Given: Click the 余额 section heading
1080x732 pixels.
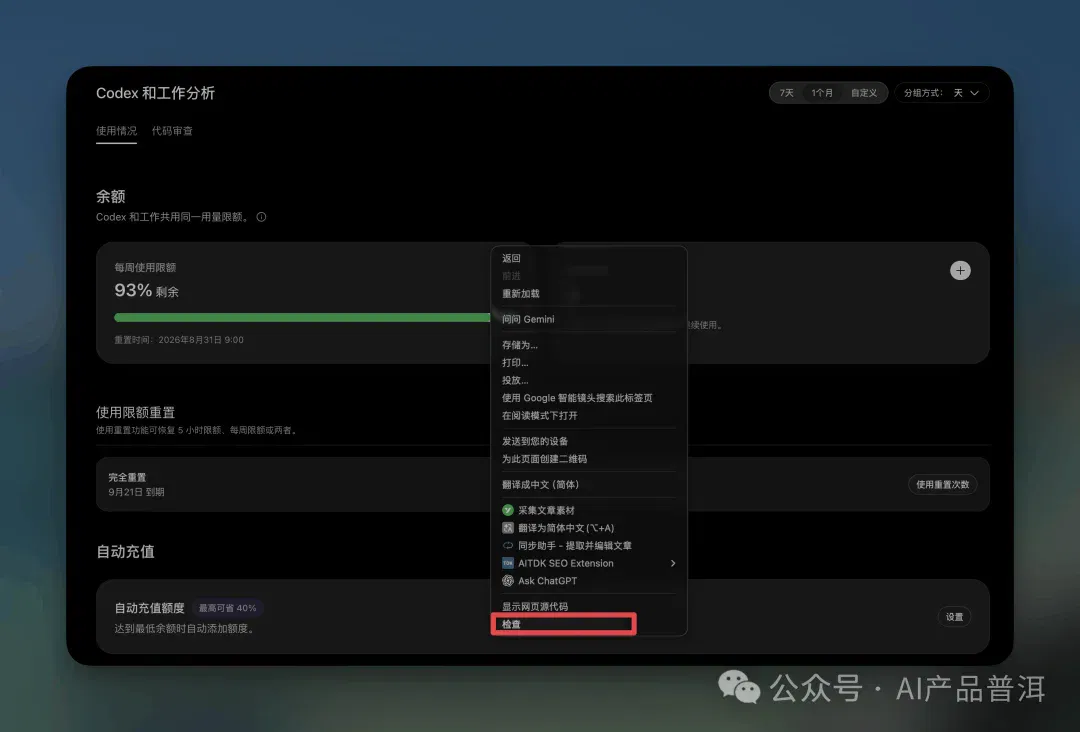Looking at the screenshot, I should [110, 197].
